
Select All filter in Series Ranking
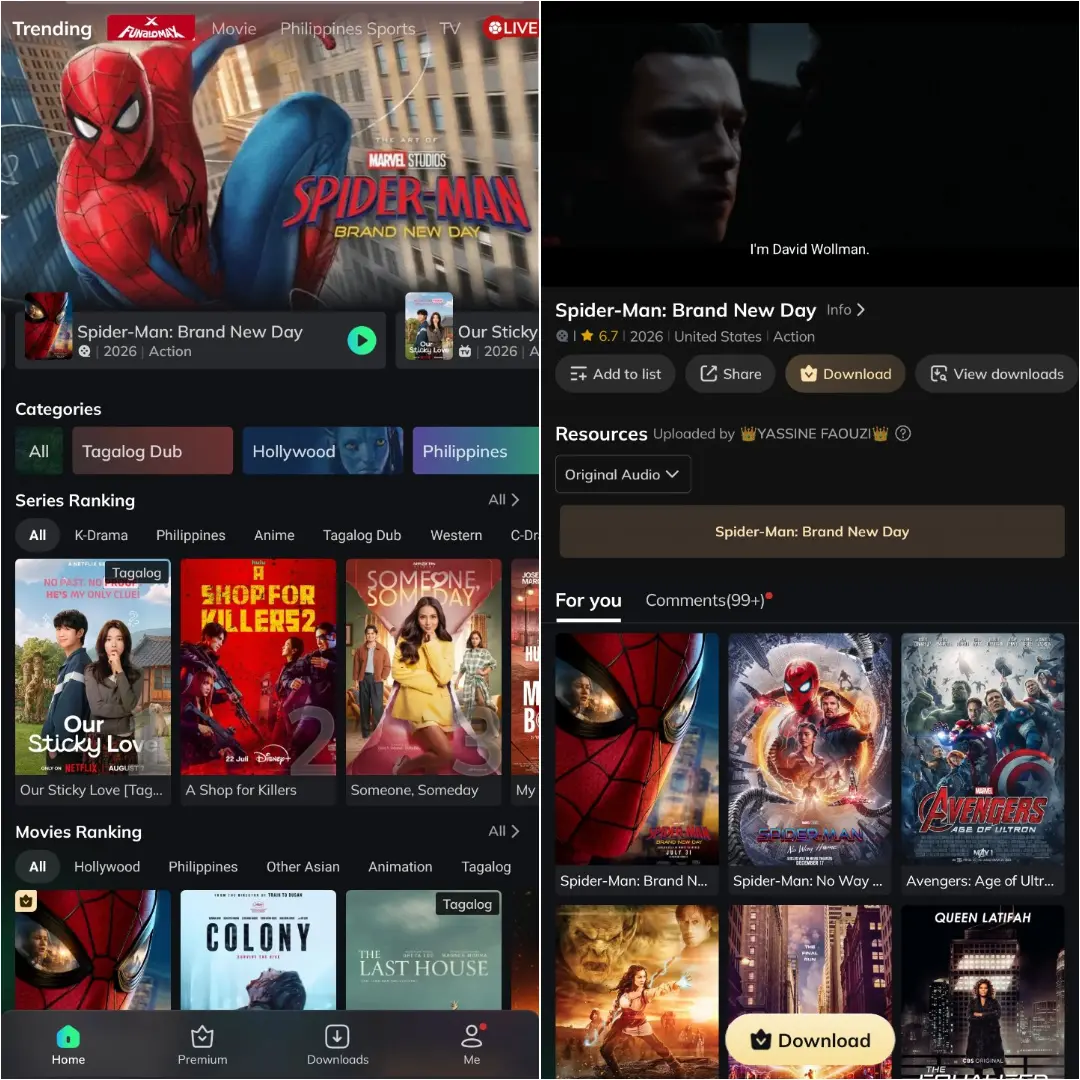(37, 535)
